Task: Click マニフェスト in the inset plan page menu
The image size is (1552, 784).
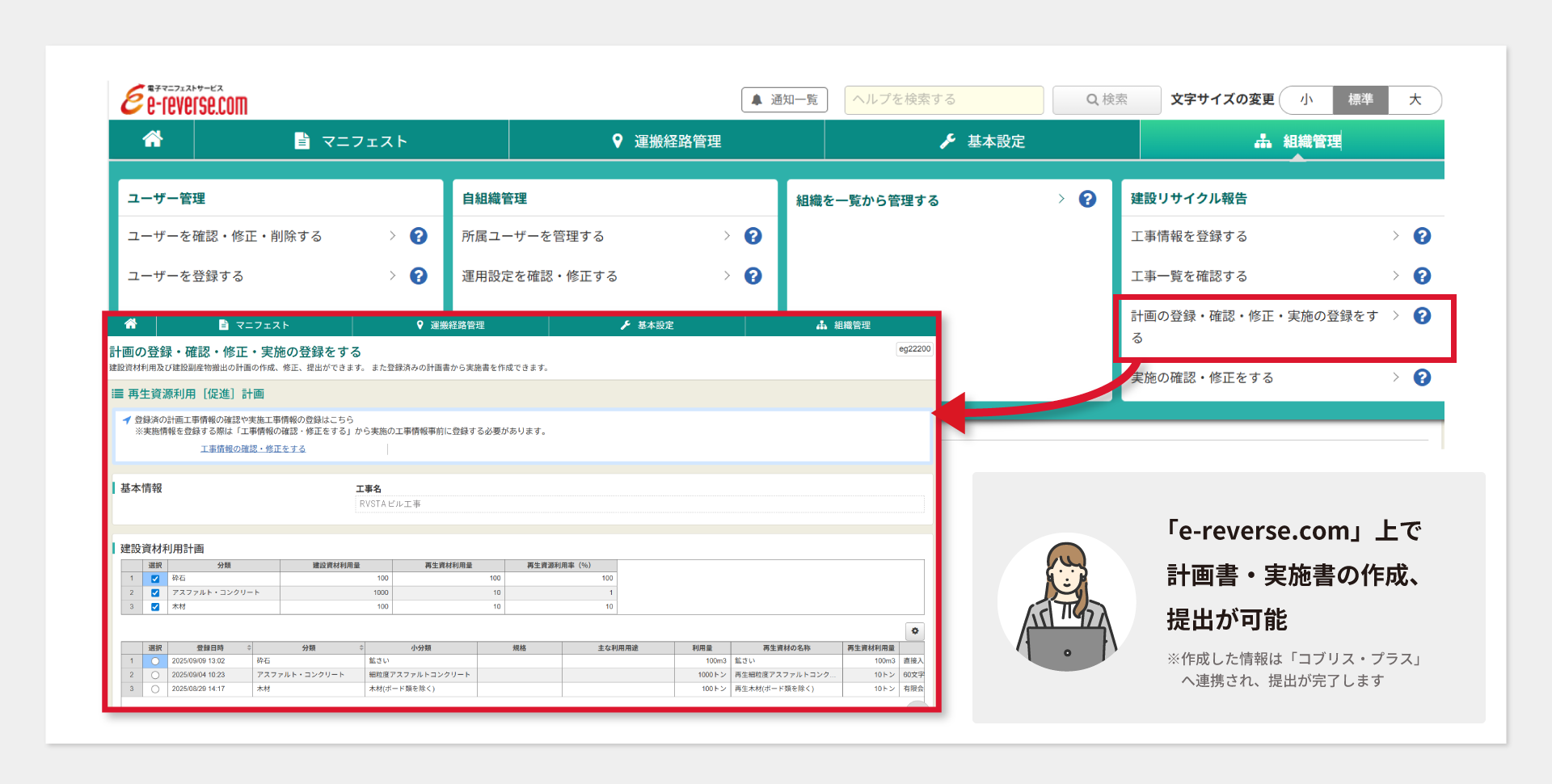Action: [x=254, y=325]
